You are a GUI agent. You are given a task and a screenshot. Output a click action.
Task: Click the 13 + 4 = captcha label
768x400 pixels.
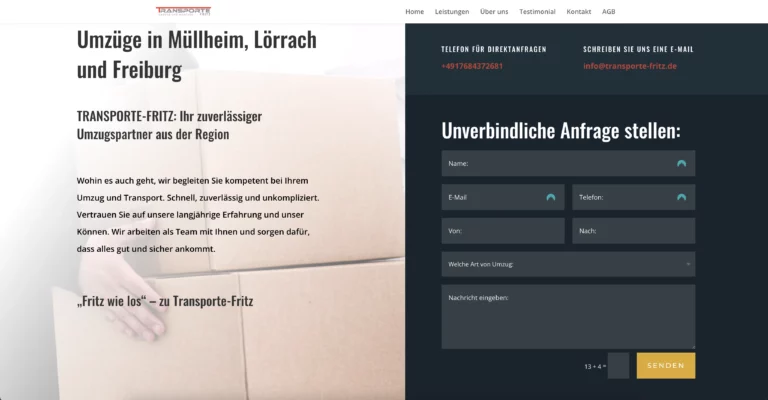click(595, 366)
